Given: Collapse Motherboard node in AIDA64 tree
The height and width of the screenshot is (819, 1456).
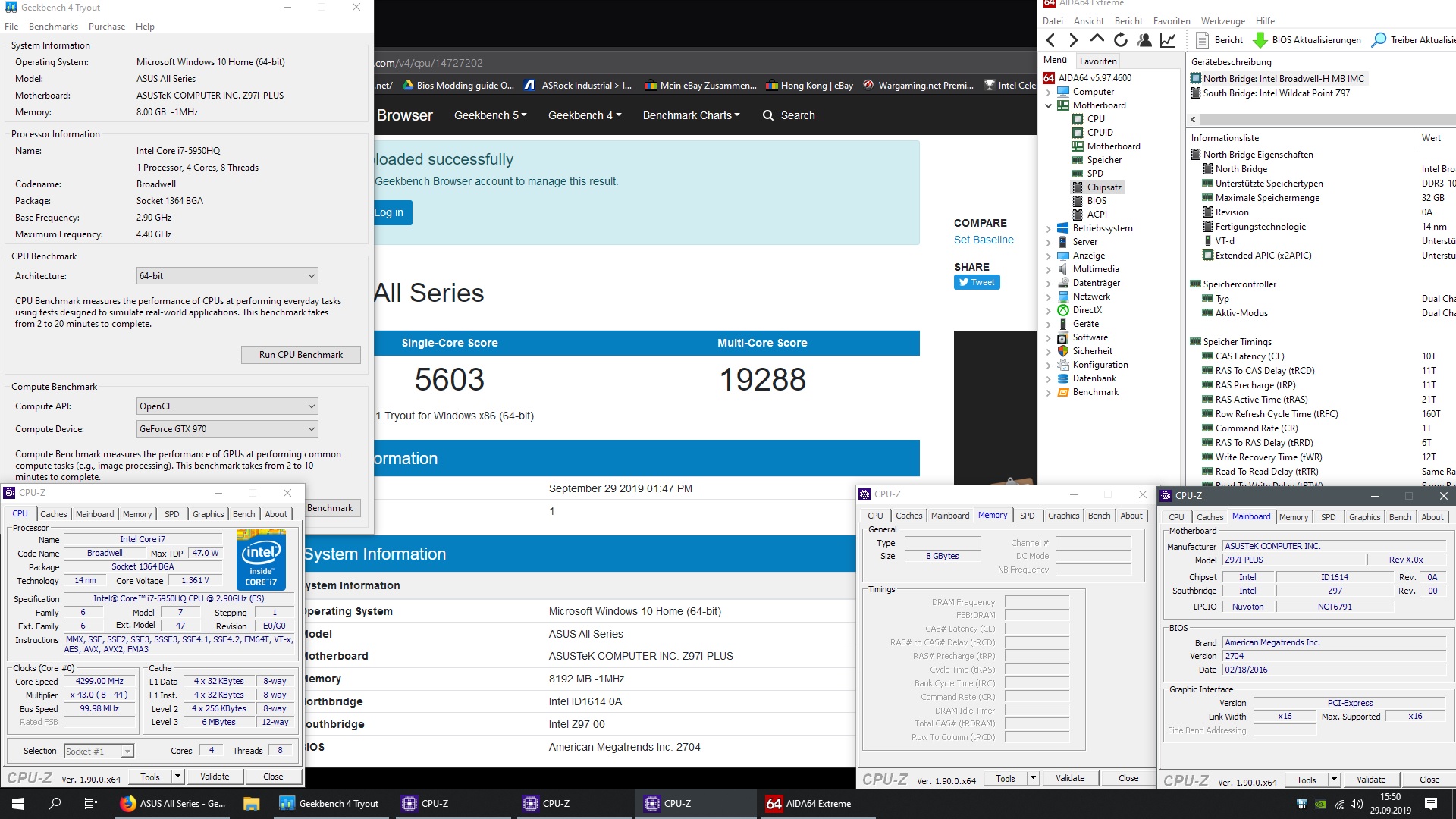Looking at the screenshot, I should [1048, 105].
